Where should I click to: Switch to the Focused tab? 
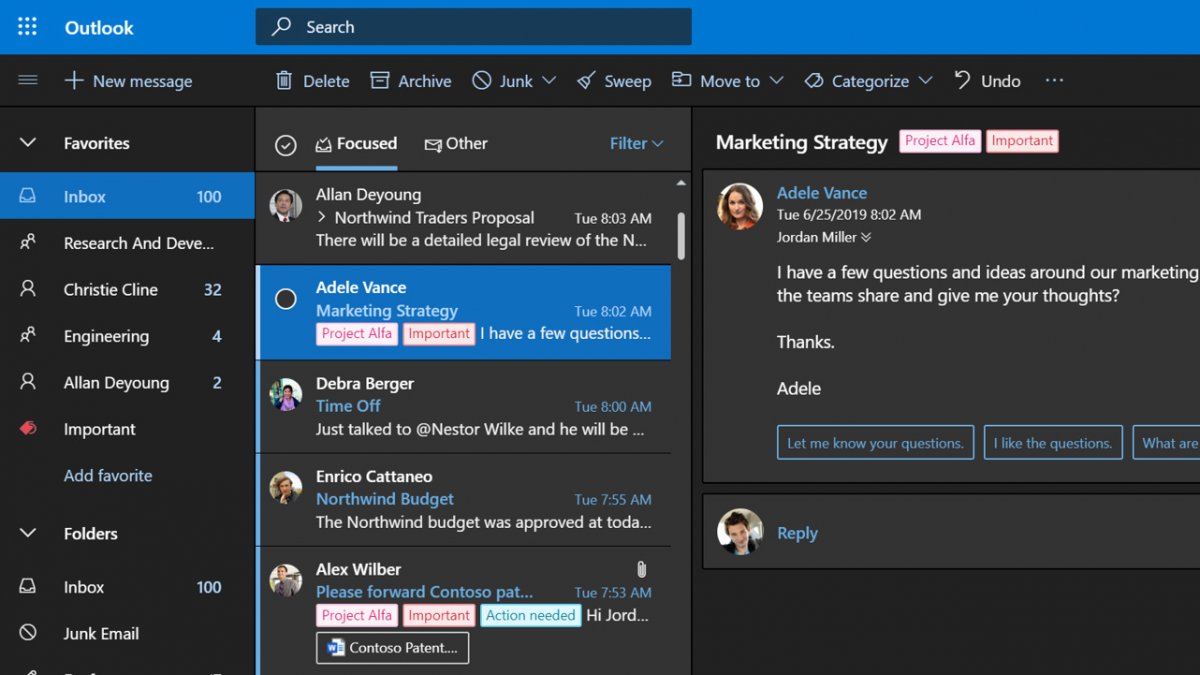[356, 144]
